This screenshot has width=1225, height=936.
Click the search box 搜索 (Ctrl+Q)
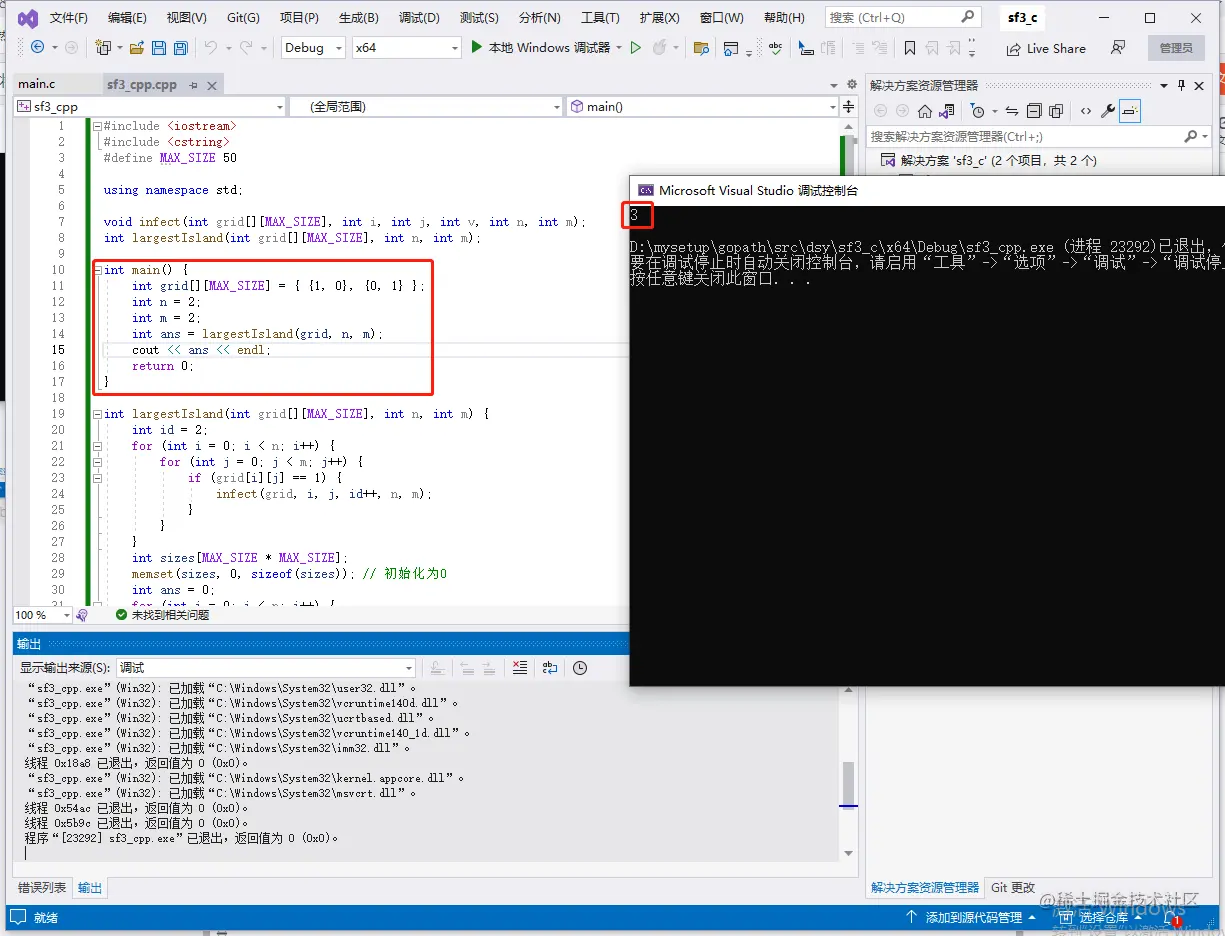902,17
